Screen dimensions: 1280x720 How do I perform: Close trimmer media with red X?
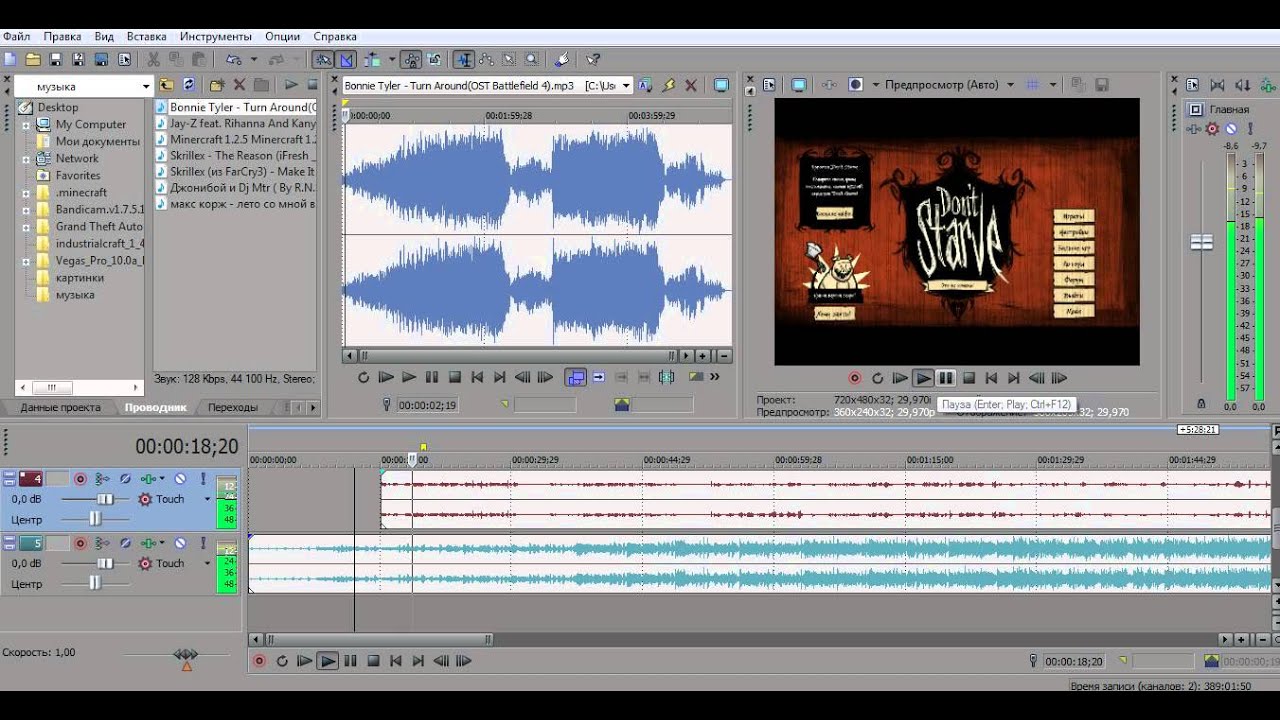[691, 86]
